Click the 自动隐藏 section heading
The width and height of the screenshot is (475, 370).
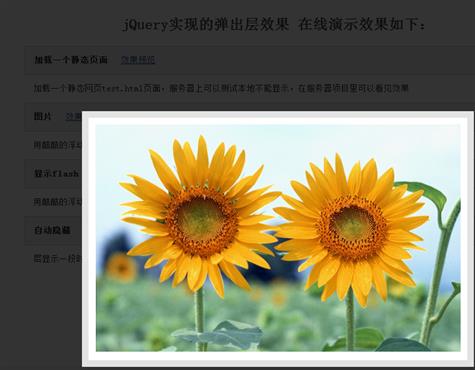point(52,230)
